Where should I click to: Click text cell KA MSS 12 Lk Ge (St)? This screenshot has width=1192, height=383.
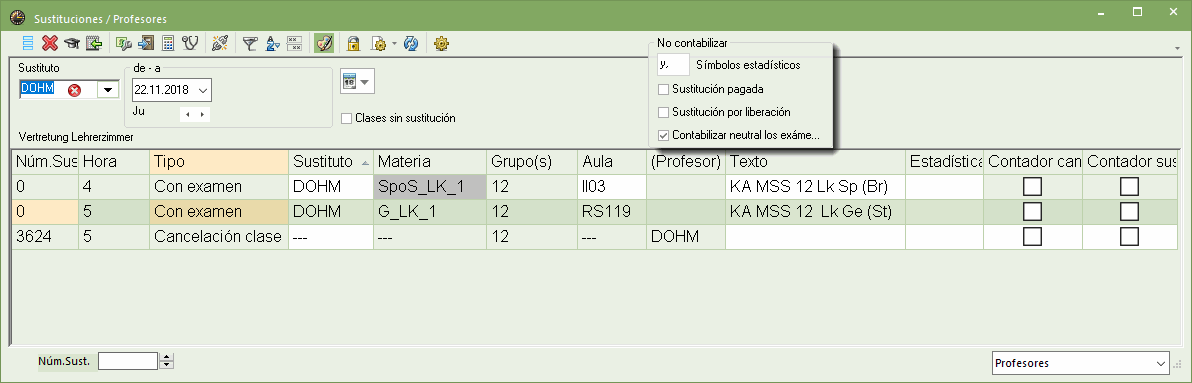[x=815, y=211]
